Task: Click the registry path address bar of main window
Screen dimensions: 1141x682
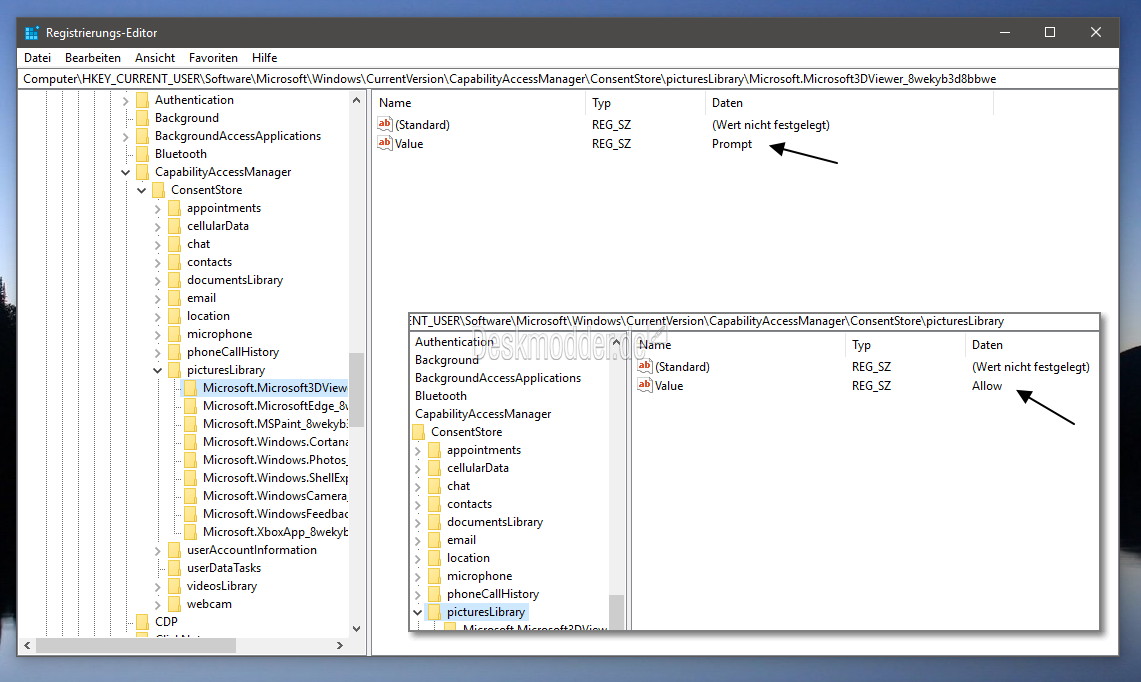Action: click(x=568, y=79)
